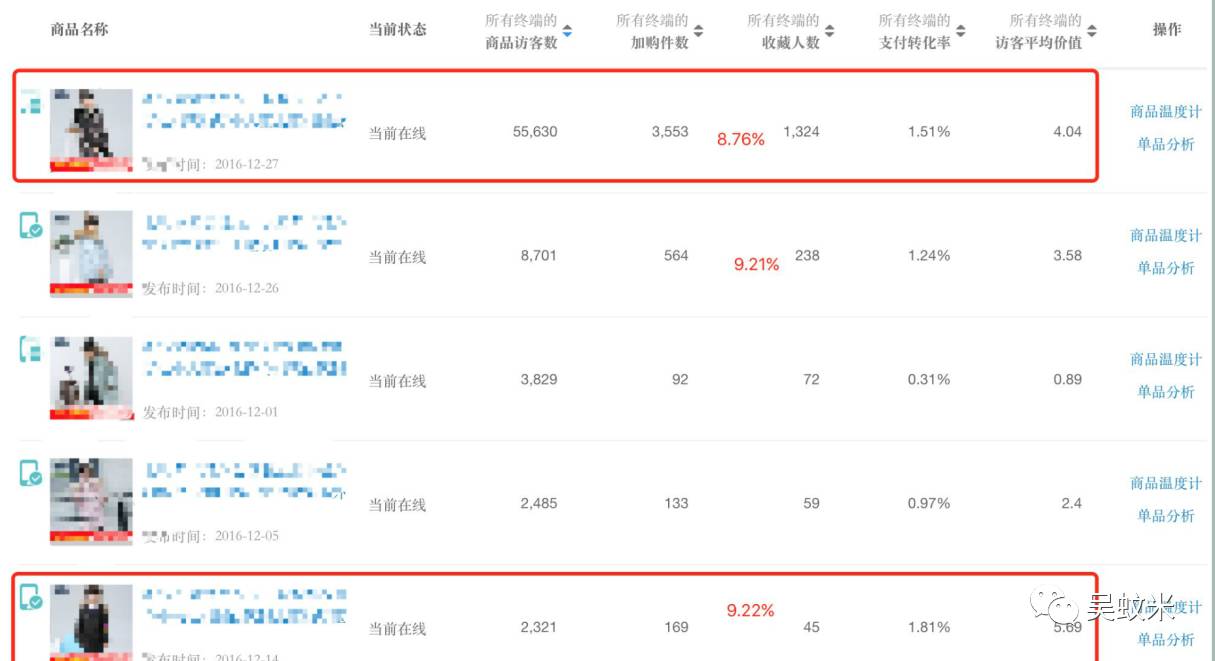Open 单品分析 for the product published 2016-12-05

[x=1166, y=516]
